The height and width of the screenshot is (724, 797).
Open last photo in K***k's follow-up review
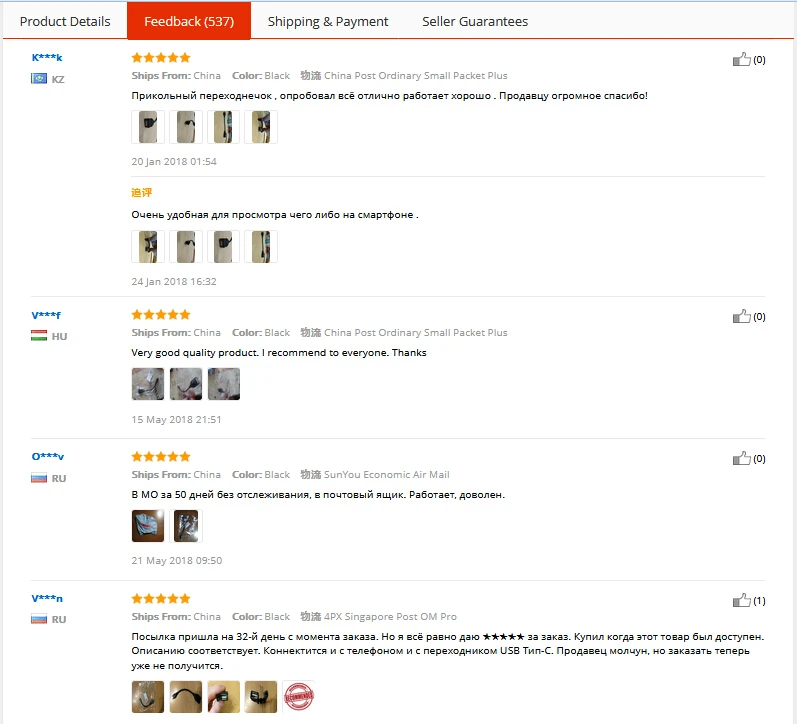click(x=261, y=247)
